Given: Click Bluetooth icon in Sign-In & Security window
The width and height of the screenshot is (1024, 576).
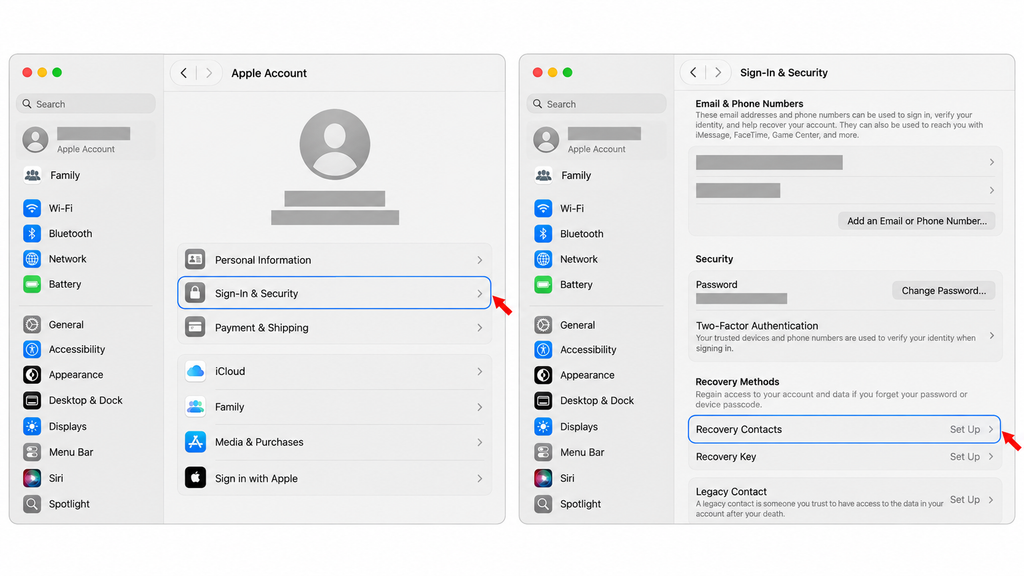Looking at the screenshot, I should click(x=543, y=234).
